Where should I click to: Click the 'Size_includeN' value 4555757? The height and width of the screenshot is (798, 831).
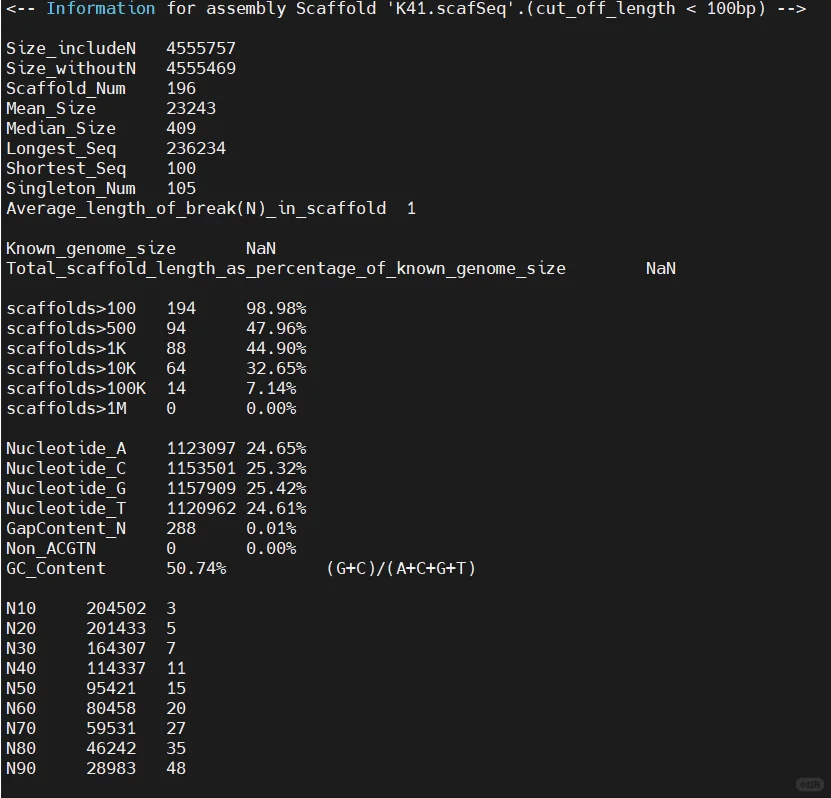[x=201, y=48]
